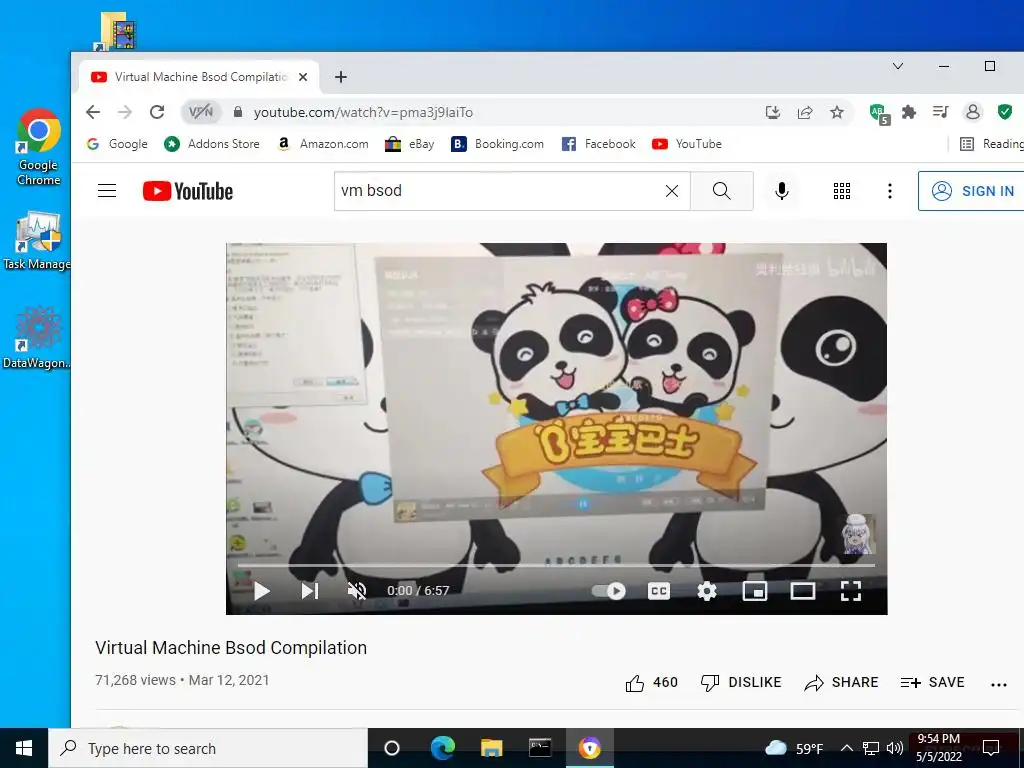Click the DISLIKE button
The height and width of the screenshot is (768, 1024).
tap(741, 682)
